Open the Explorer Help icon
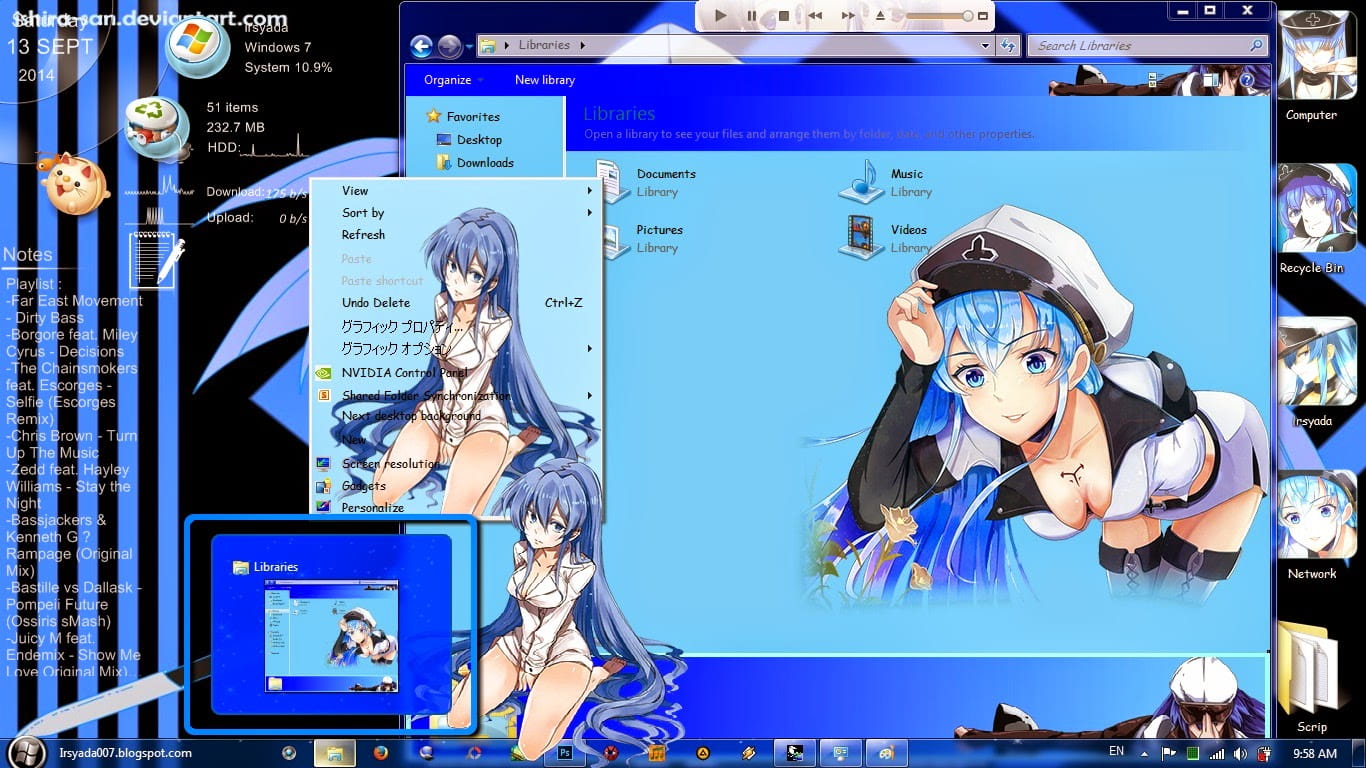Screen dimensions: 1366x768 point(1247,80)
